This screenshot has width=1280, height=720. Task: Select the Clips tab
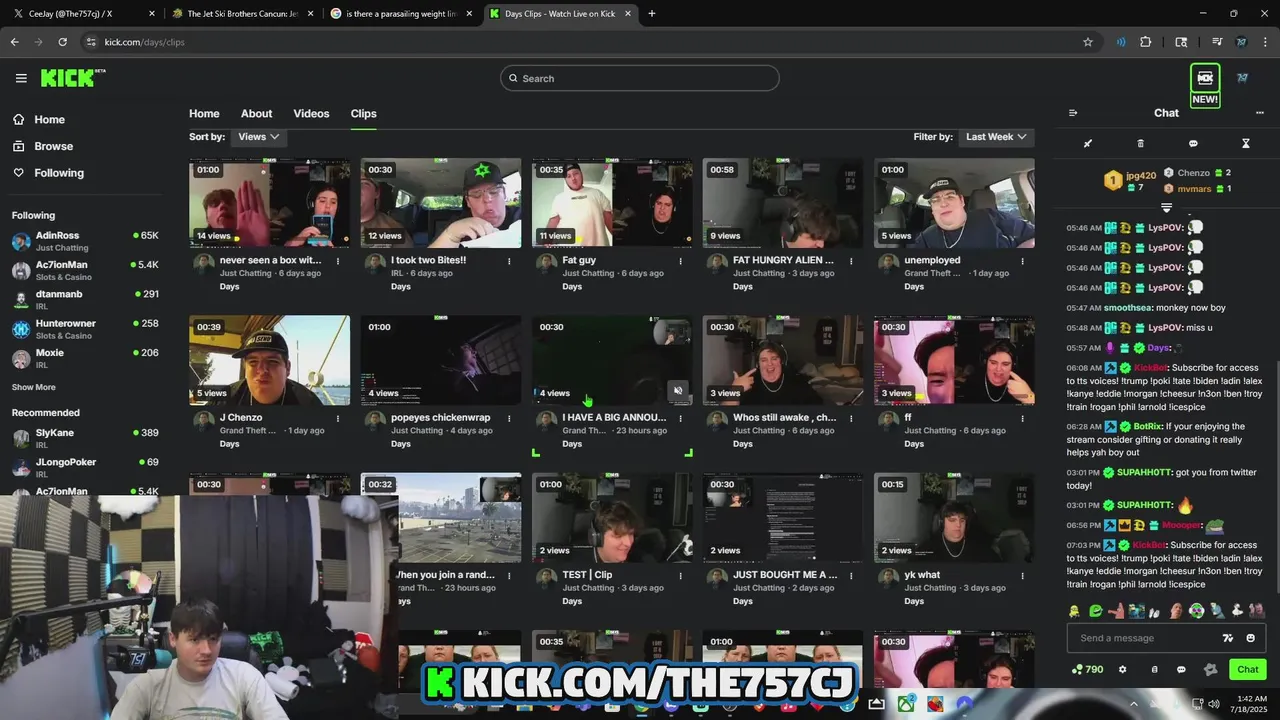363,113
